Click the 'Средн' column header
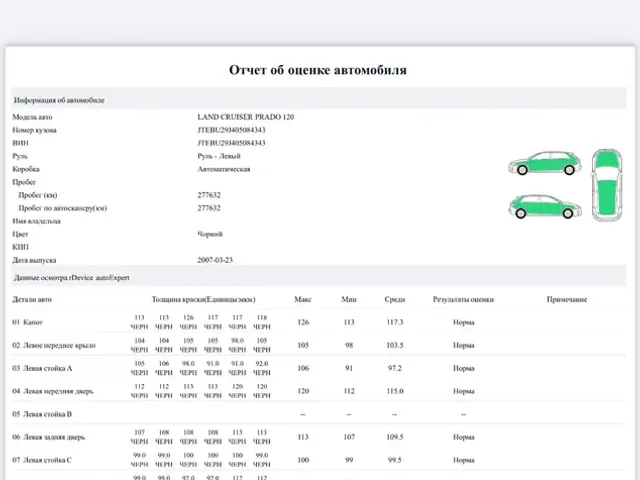The width and height of the screenshot is (640, 480). coord(394,299)
